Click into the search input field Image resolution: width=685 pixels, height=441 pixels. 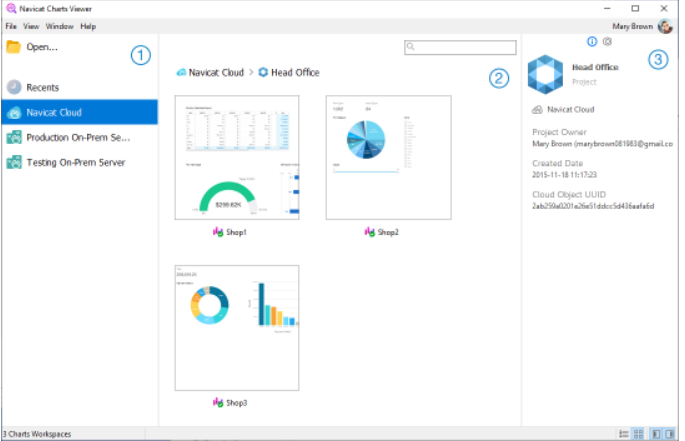tap(460, 47)
